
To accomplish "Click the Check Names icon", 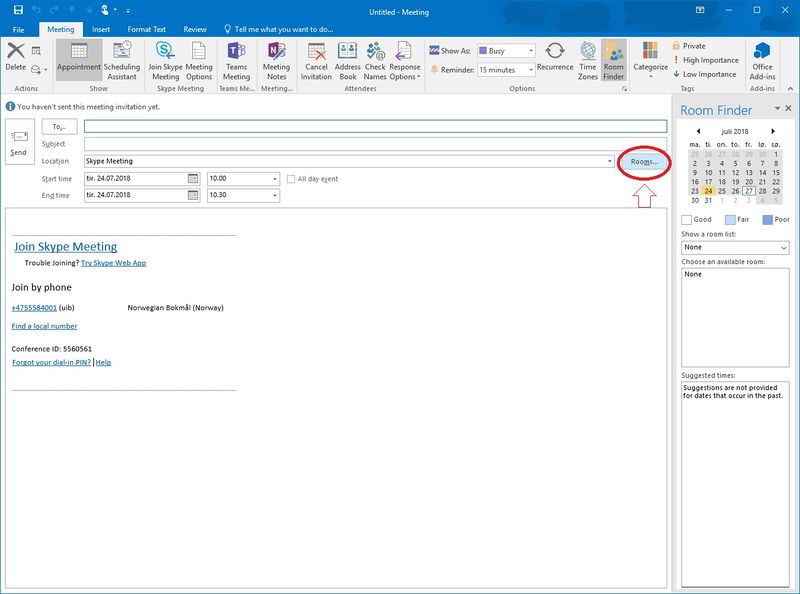I will (375, 60).
